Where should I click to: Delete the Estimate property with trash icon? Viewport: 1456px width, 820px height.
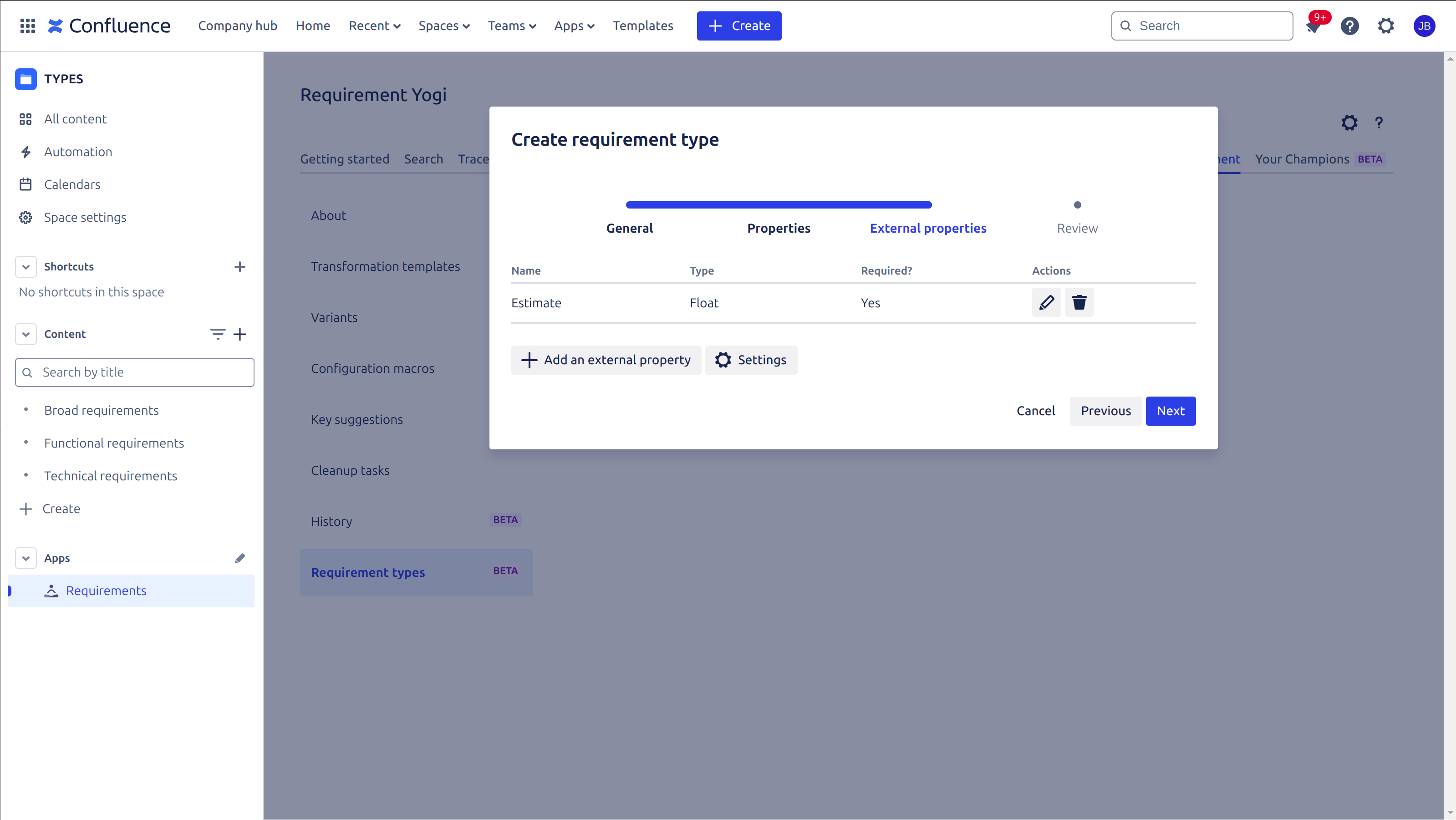1079,302
